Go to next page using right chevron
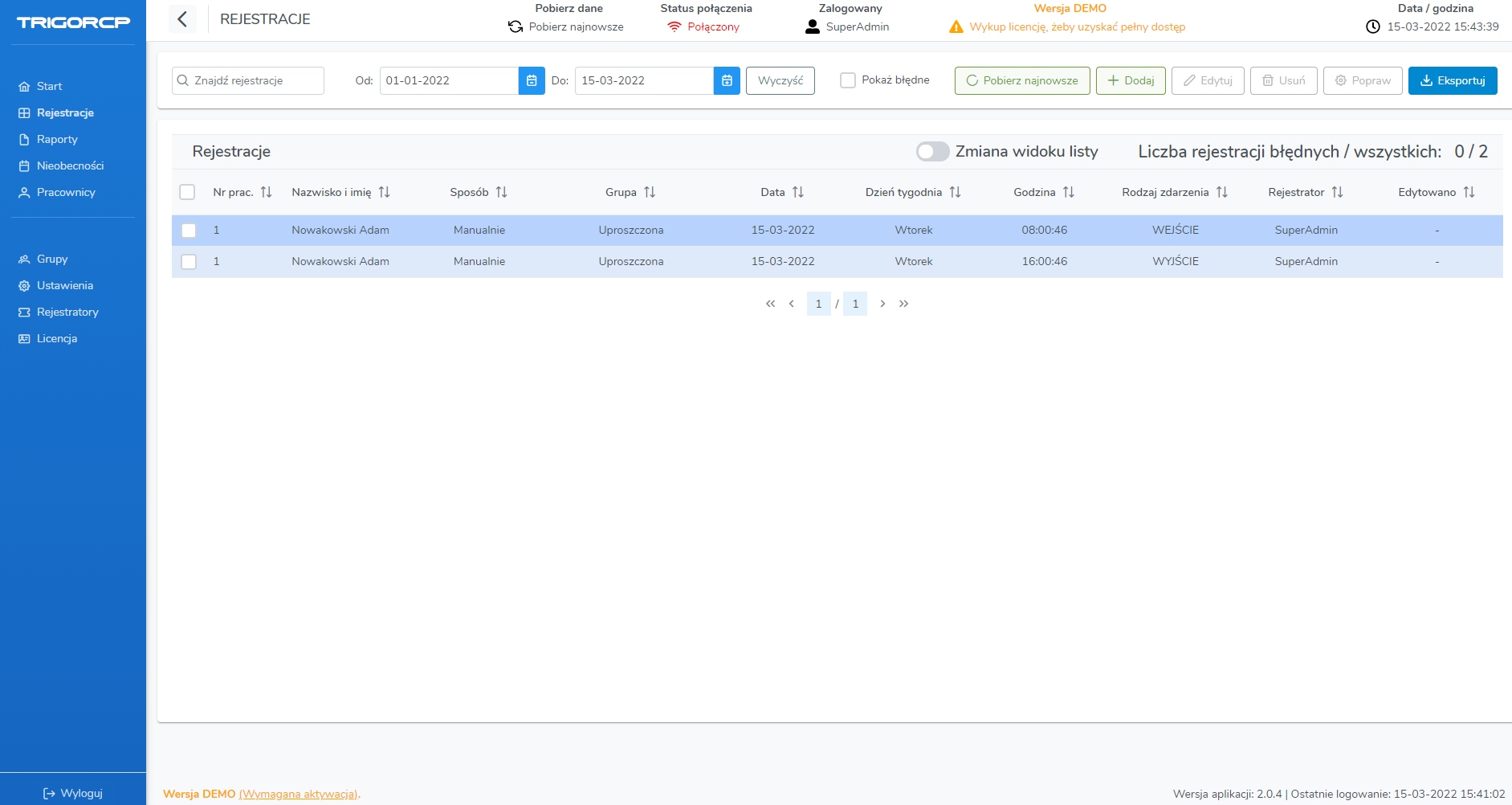This screenshot has width=1512, height=805. [882, 304]
